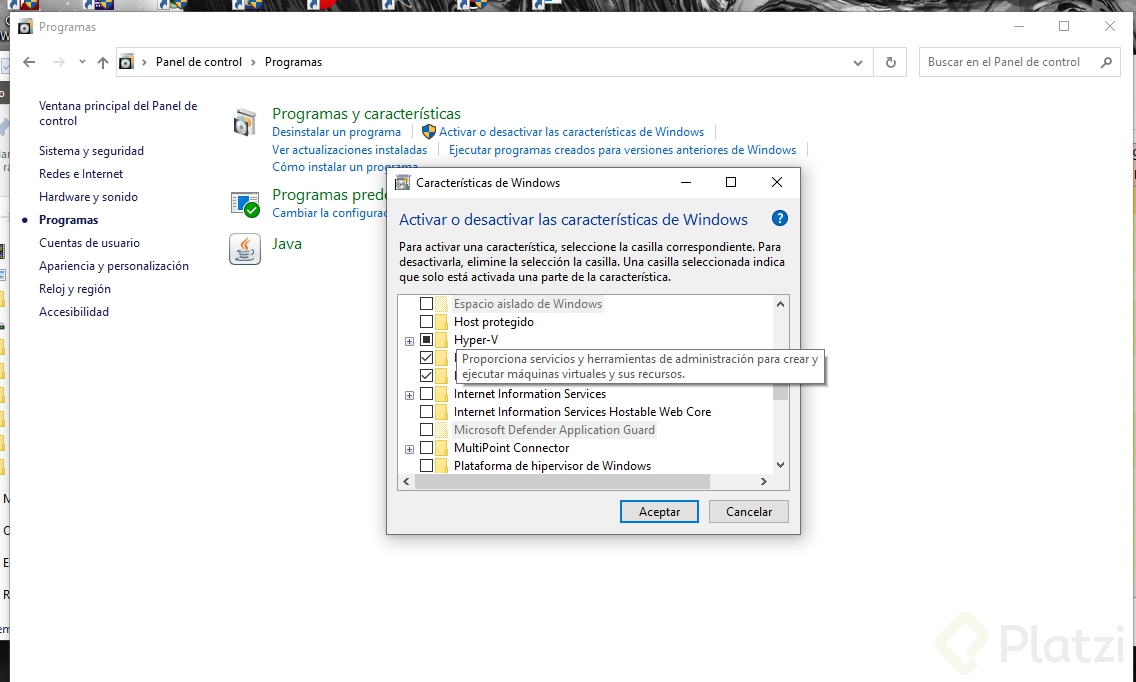Cancel the Características de Windows dialog
The width and height of the screenshot is (1136, 682).
748,512
